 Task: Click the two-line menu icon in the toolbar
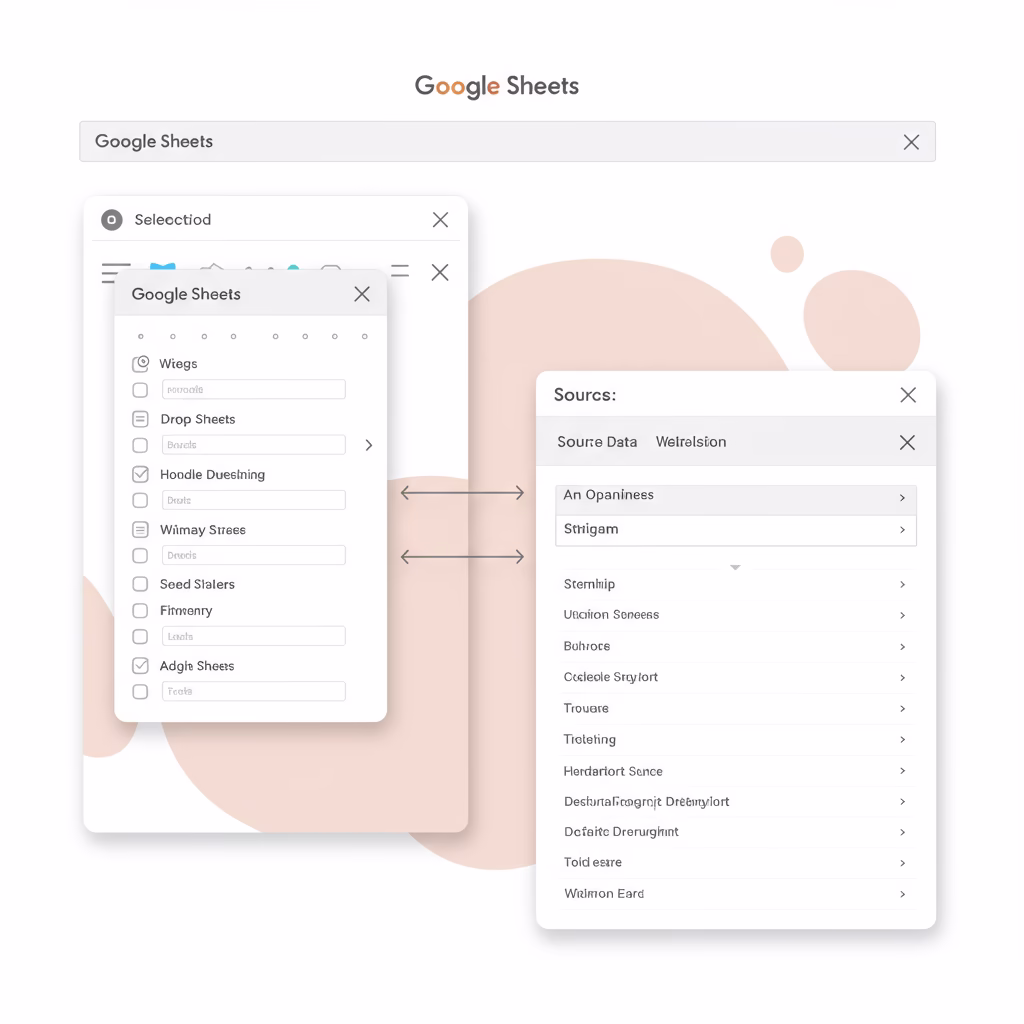(x=400, y=270)
